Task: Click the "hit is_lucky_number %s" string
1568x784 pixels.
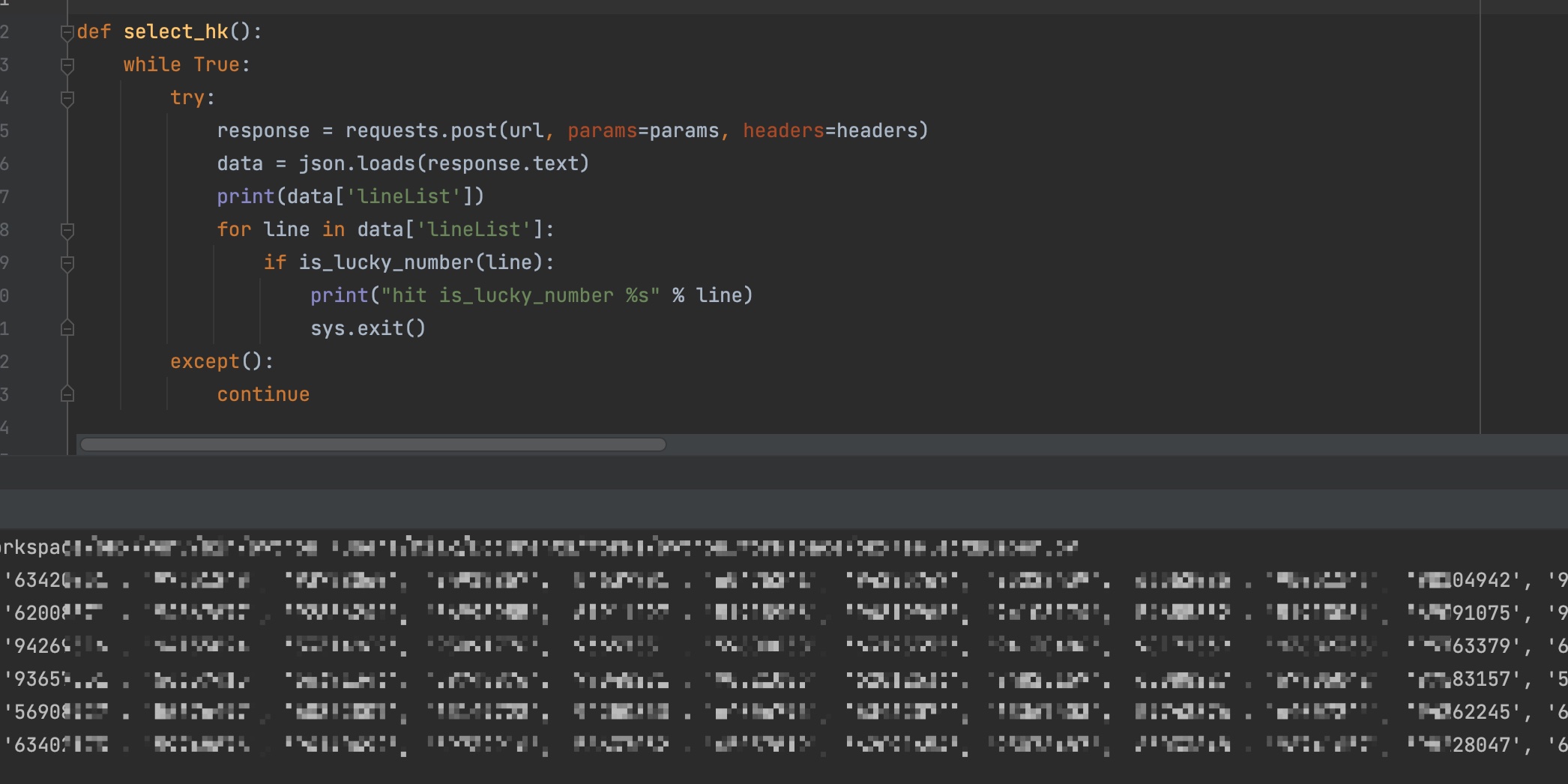Action: click(520, 295)
